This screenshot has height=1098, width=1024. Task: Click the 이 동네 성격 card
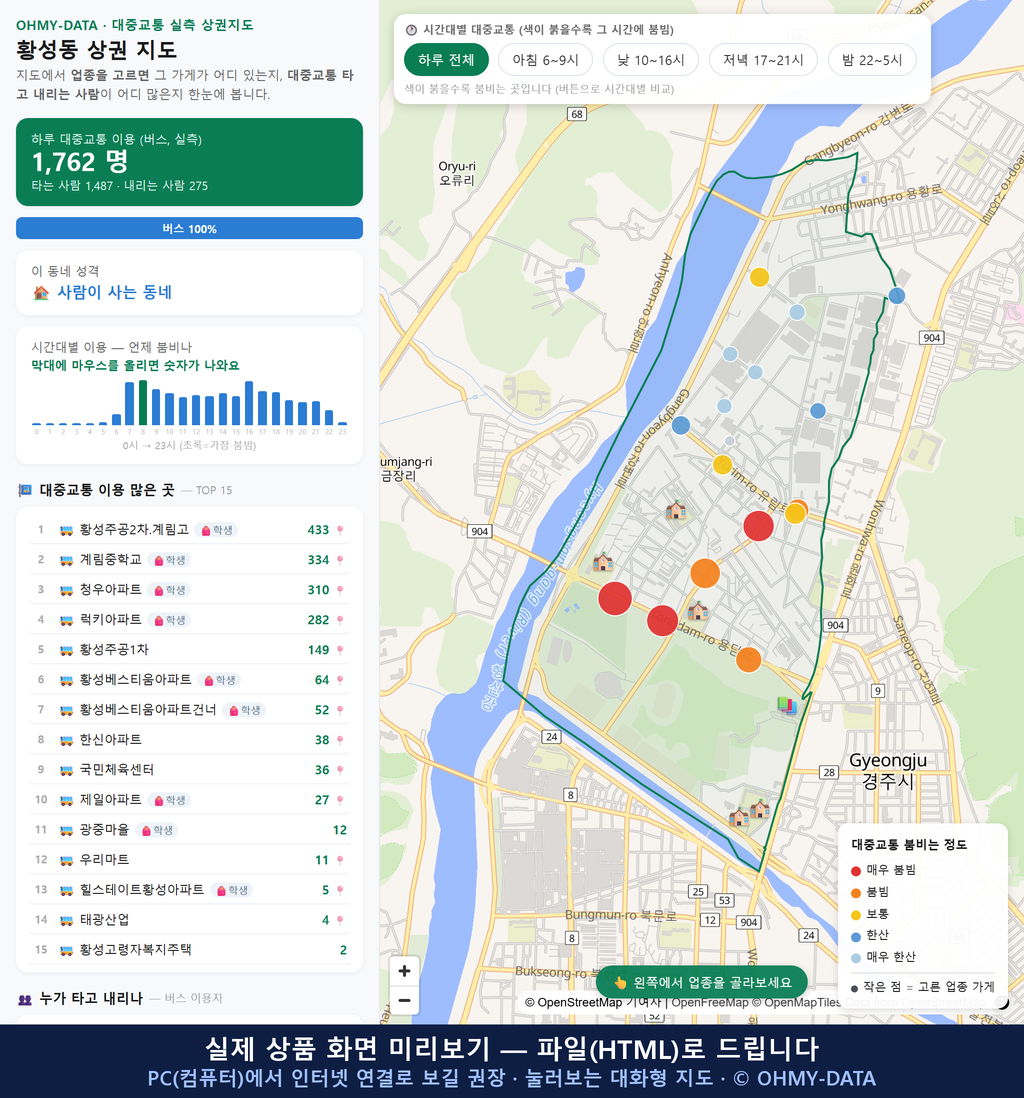pos(189,283)
